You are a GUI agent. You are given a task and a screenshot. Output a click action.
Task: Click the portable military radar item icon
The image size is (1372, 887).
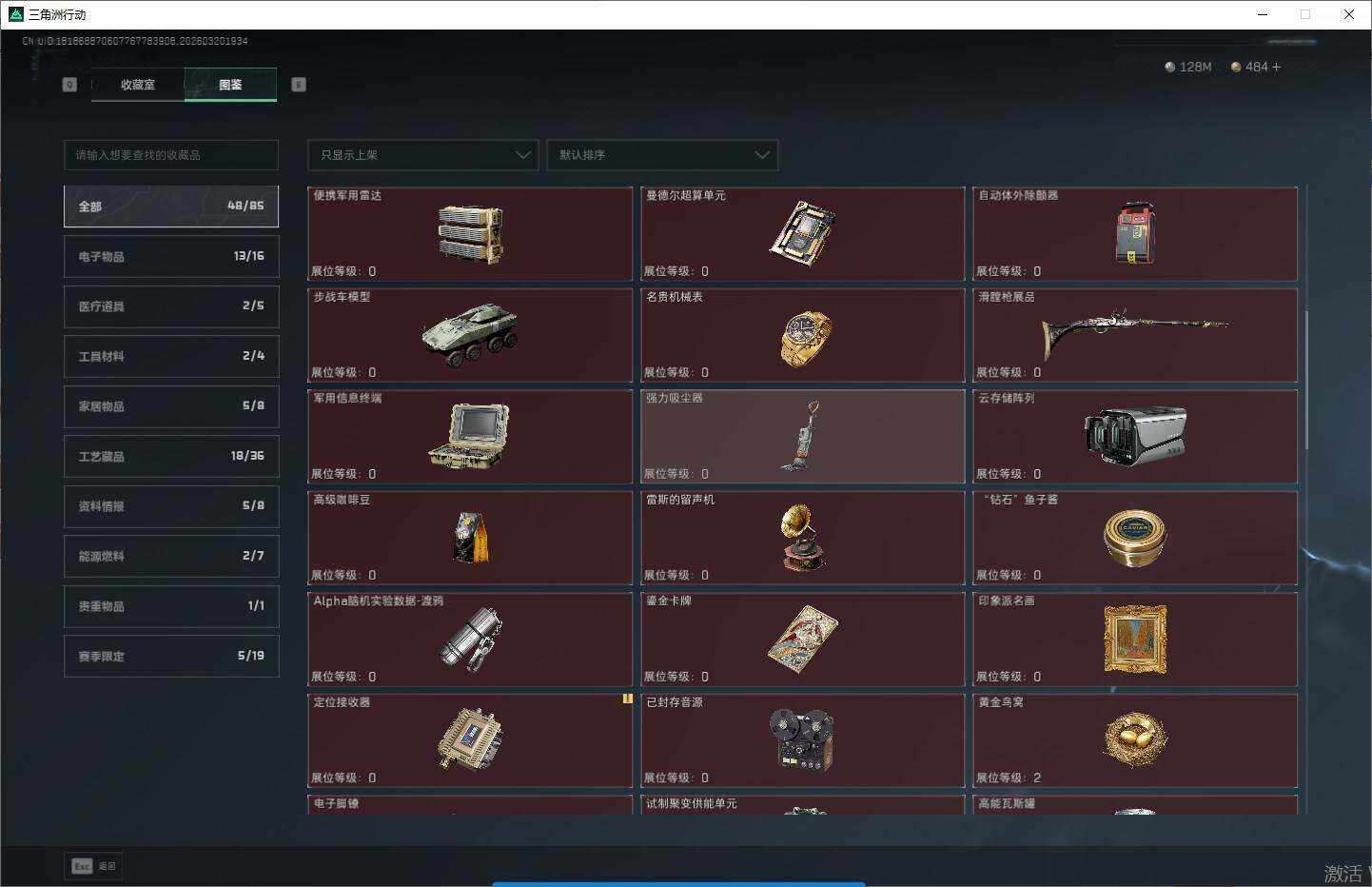470,234
